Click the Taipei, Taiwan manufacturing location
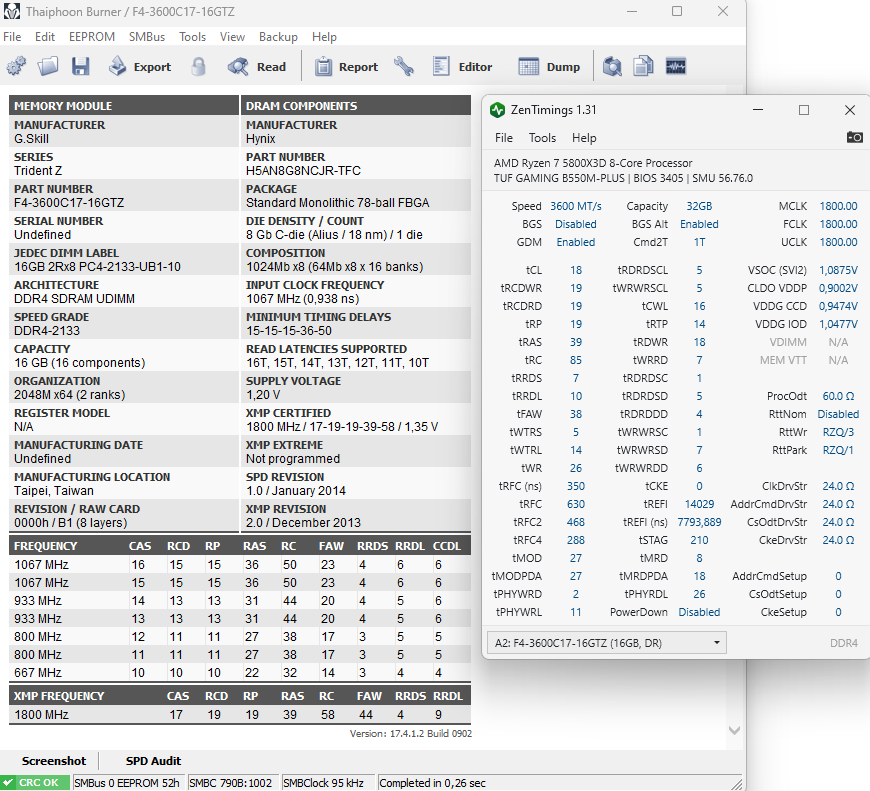The image size is (870, 791). 54,490
